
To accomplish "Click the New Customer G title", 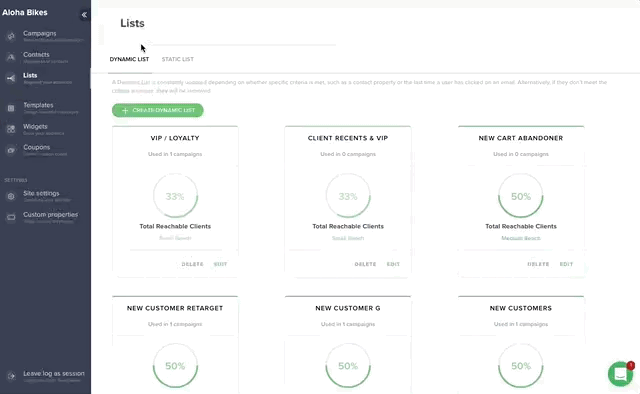I will [348, 308].
